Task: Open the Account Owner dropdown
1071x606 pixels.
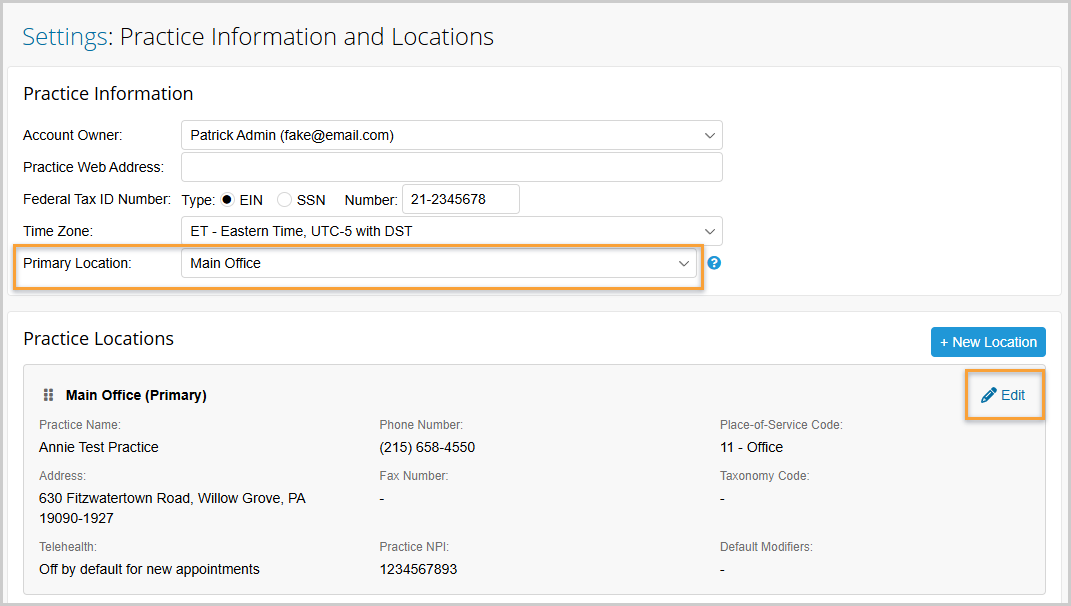Action: point(451,135)
